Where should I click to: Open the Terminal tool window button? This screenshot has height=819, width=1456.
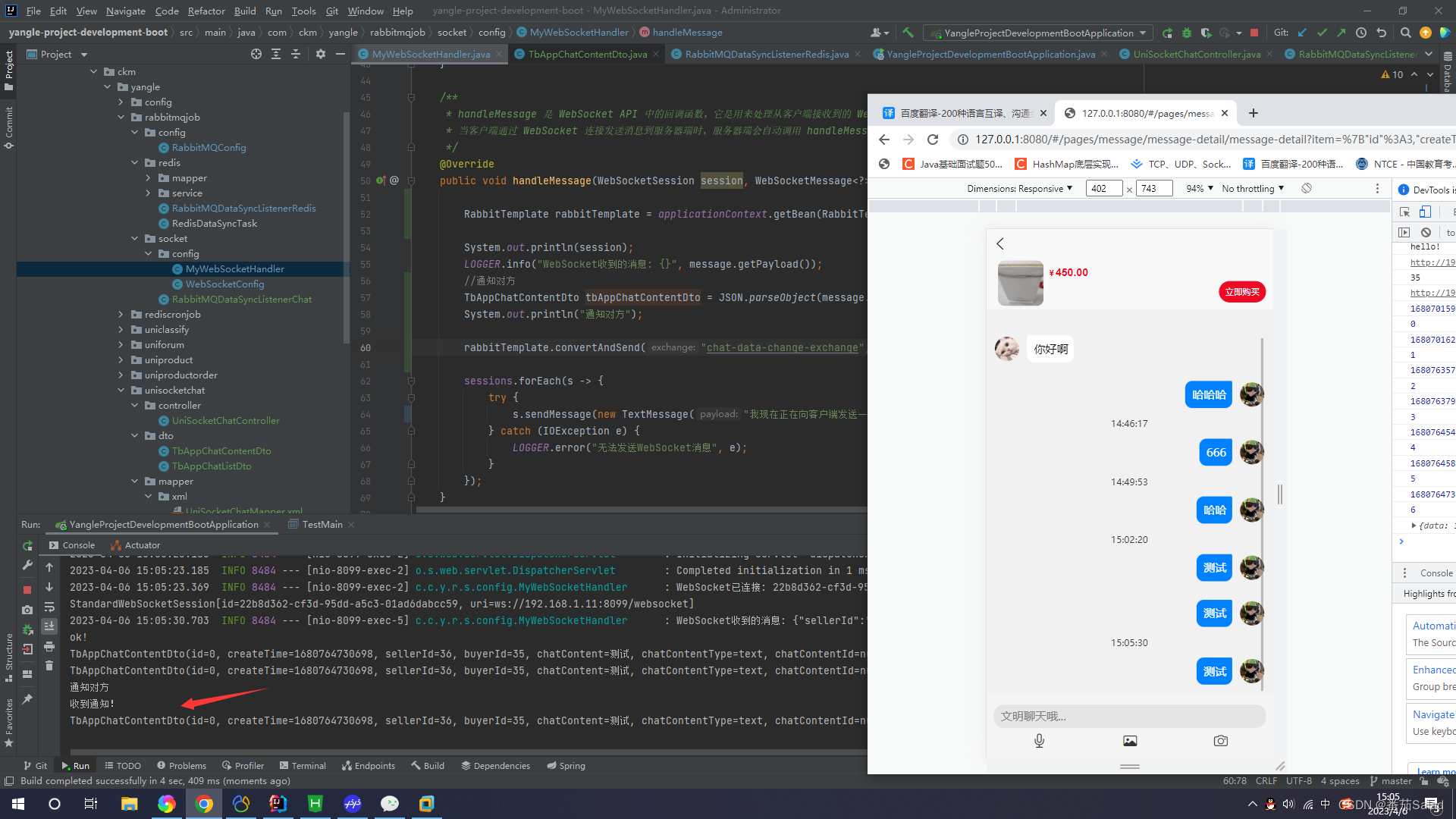click(x=303, y=765)
